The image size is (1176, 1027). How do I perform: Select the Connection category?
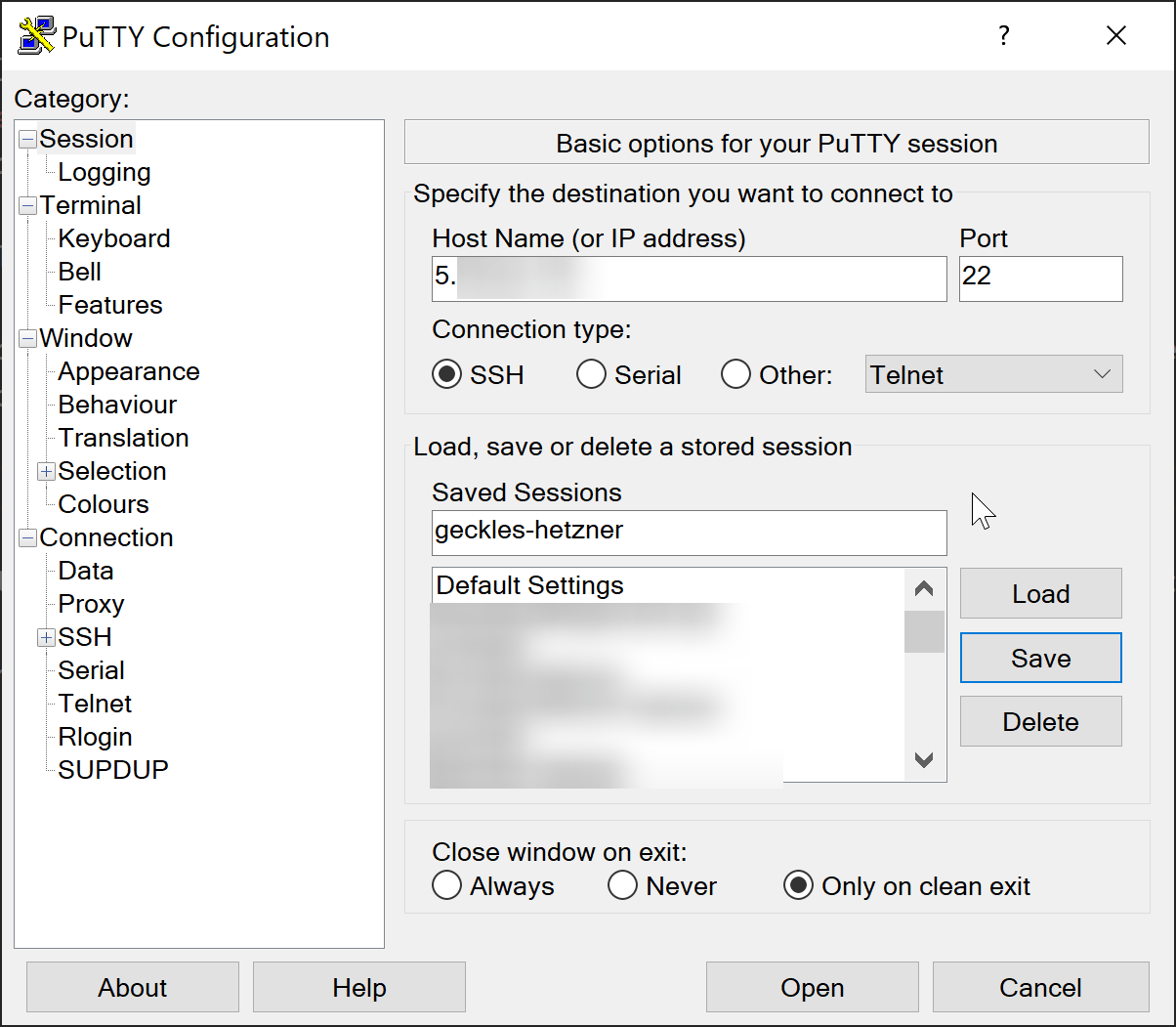[x=106, y=537]
